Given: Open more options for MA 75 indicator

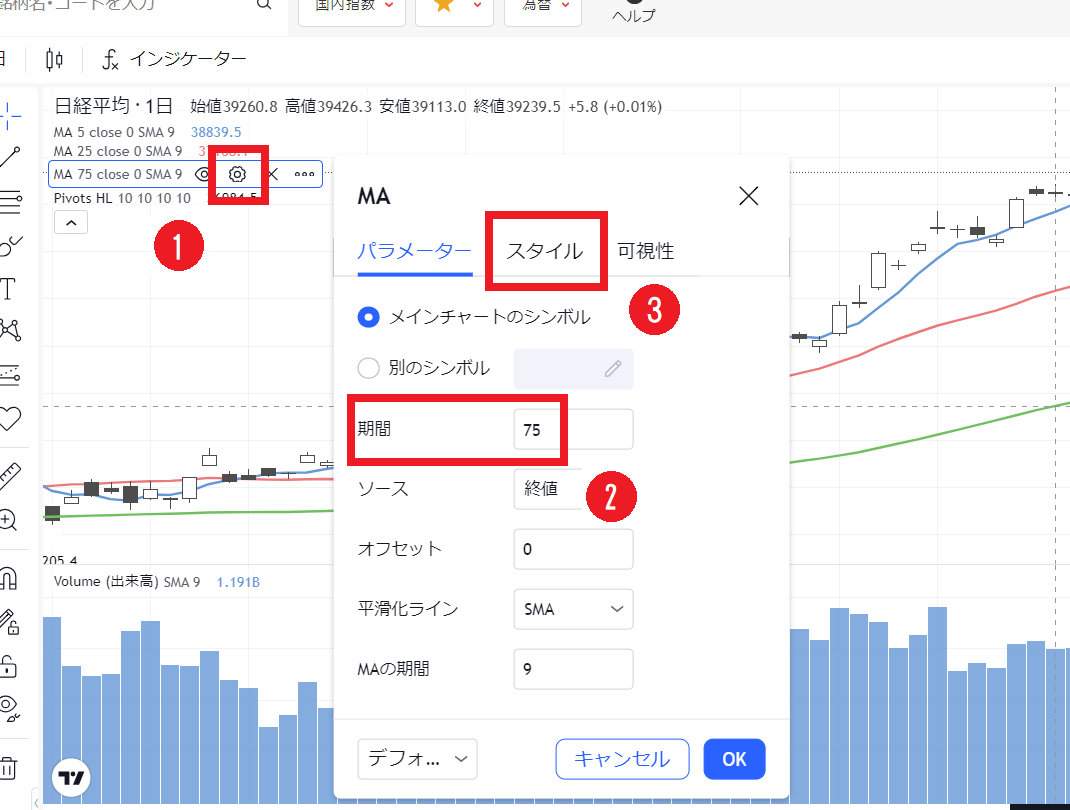Looking at the screenshot, I should tap(304, 174).
